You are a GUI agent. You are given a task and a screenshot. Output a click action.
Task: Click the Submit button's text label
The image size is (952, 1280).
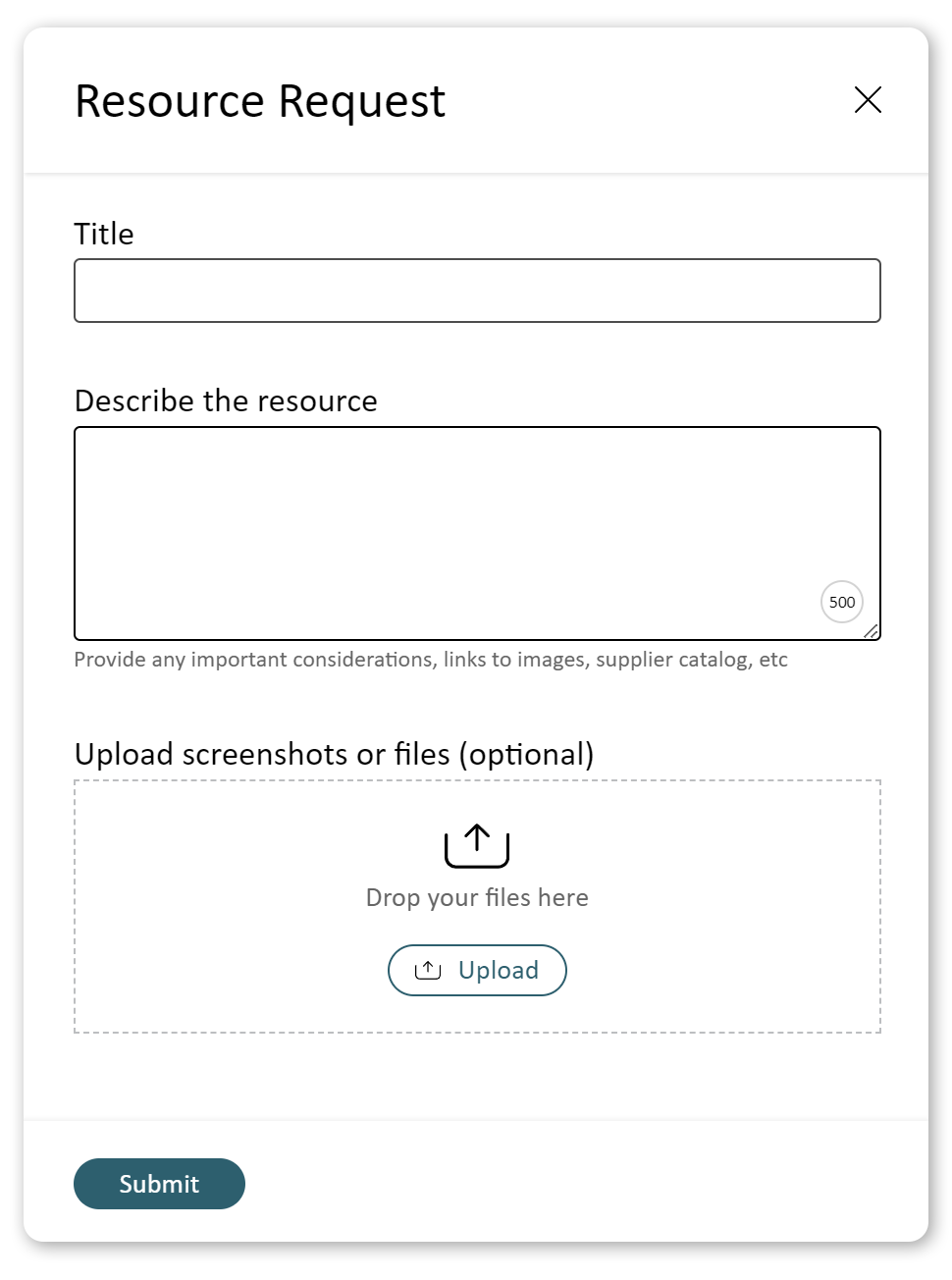coord(159,1184)
